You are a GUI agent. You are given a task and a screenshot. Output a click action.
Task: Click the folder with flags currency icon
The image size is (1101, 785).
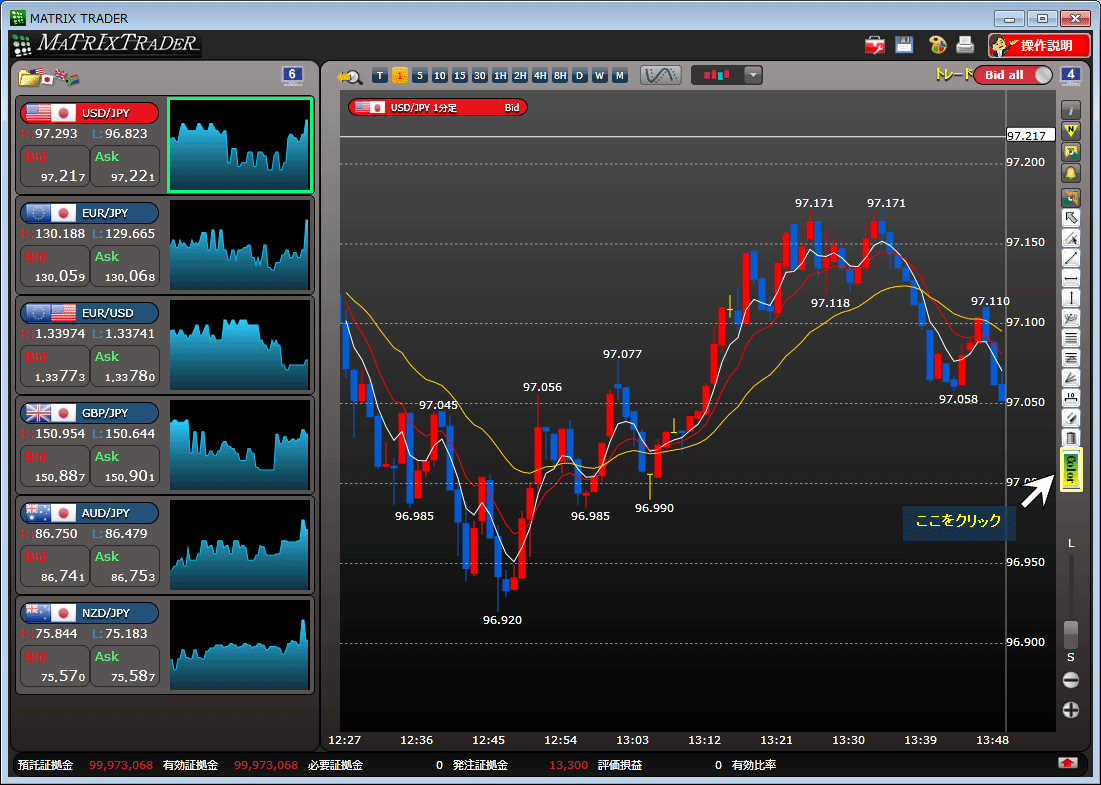tap(48, 77)
